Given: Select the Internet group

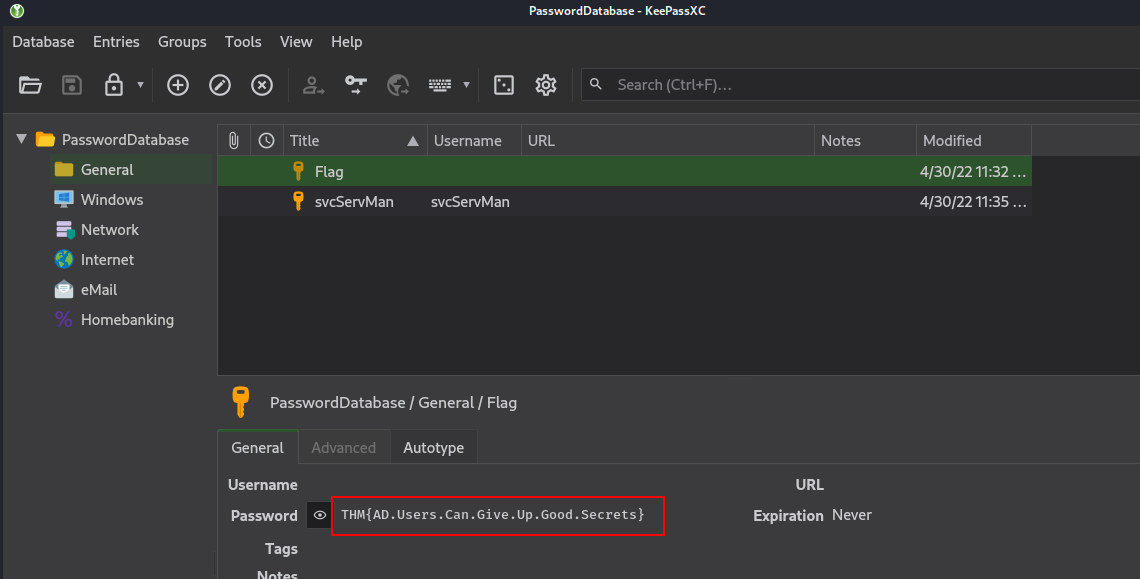Looking at the screenshot, I should coord(108,260).
